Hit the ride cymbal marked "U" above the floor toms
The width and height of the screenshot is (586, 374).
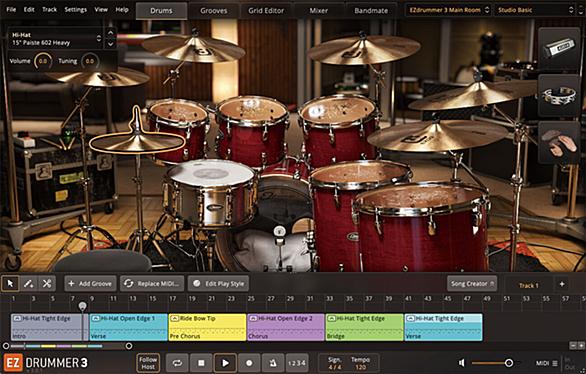(437, 136)
